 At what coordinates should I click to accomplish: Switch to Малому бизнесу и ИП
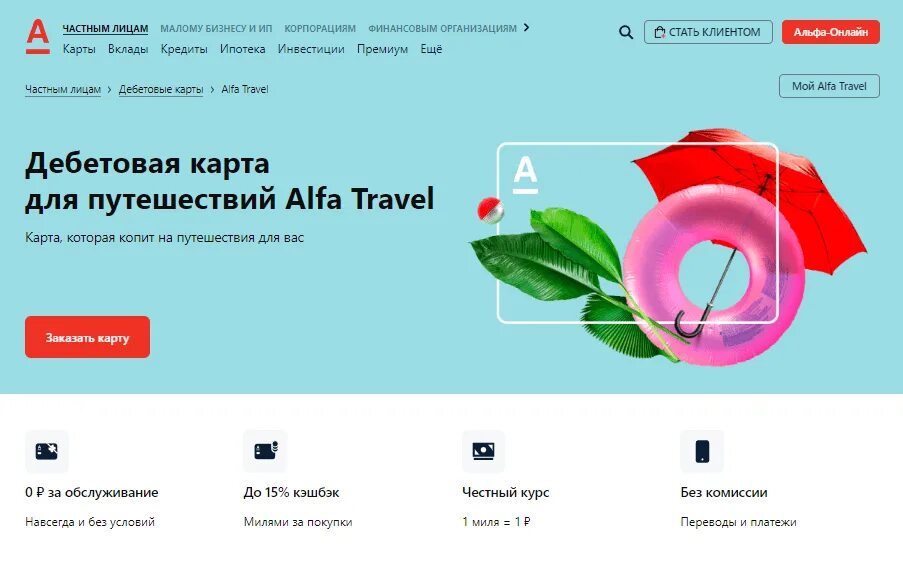click(x=216, y=28)
